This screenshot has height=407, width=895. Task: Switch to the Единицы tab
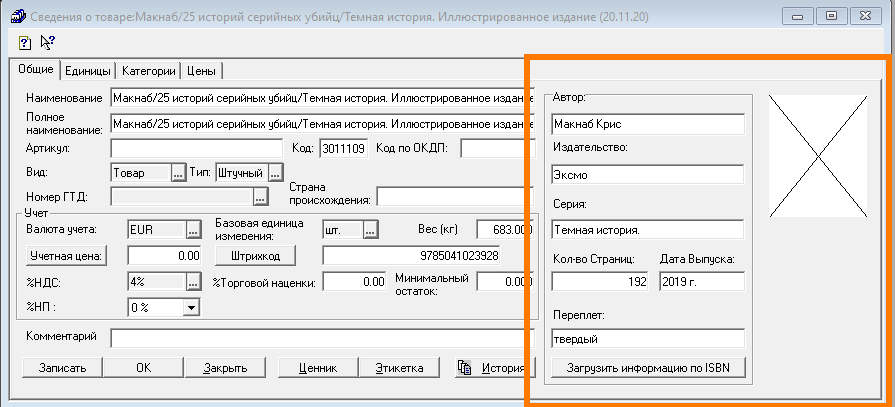(88, 71)
